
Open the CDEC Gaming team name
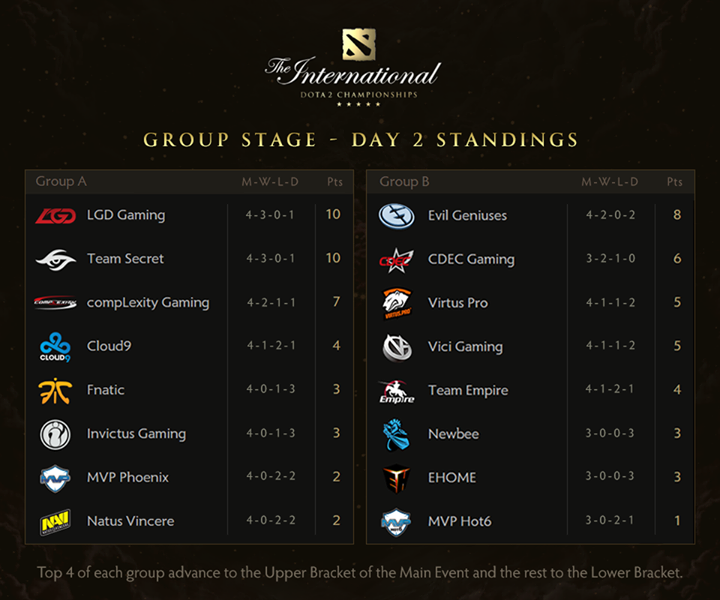tap(471, 260)
